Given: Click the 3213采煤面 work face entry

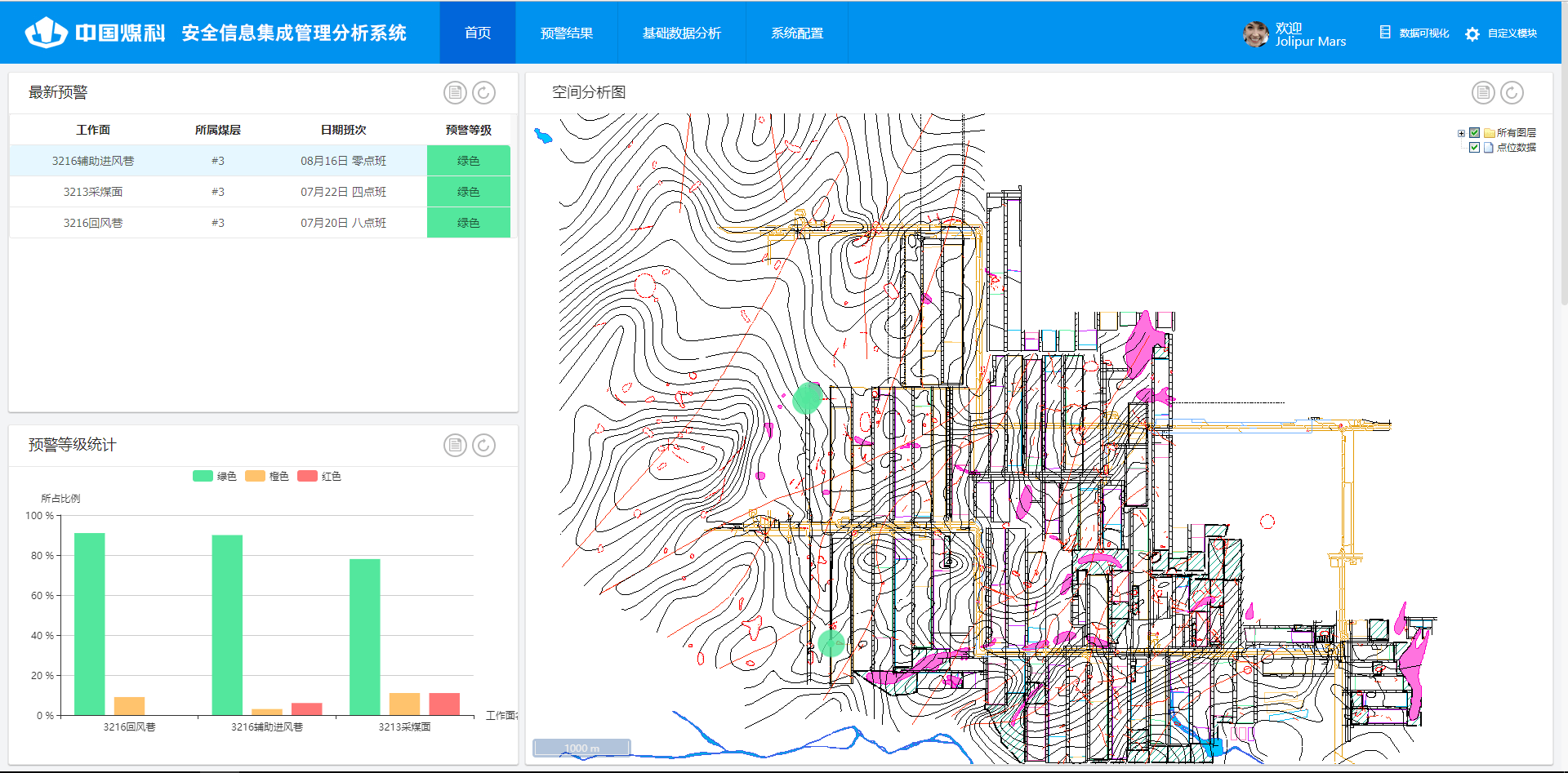Looking at the screenshot, I should coord(93,192).
